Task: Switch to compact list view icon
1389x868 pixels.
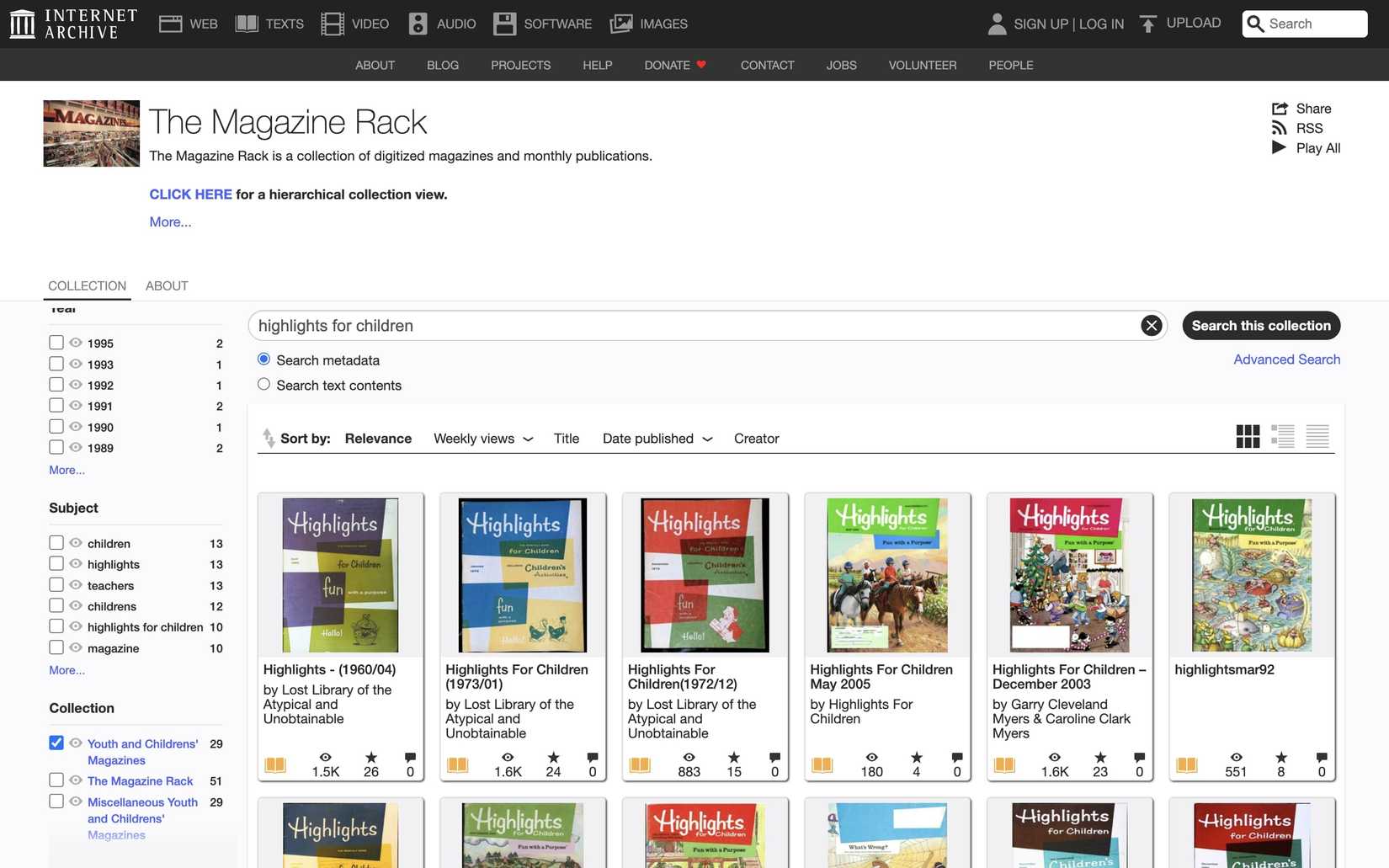Action: tap(1317, 436)
